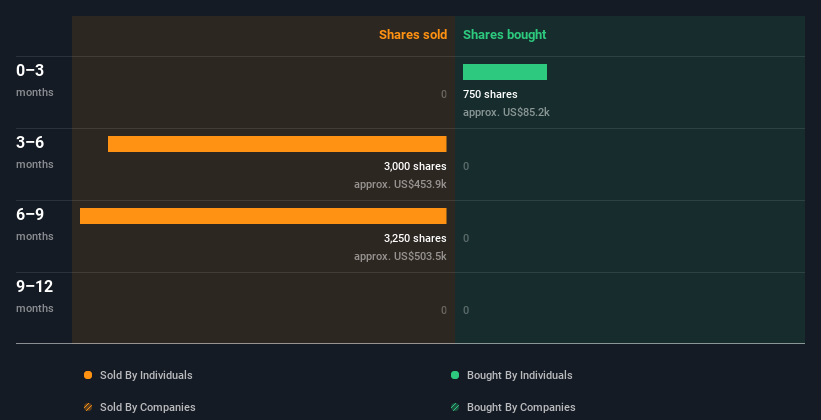Click the orange 3,250 shares sold bar
Image resolution: width=821 pixels, height=420 pixels.
(263, 216)
